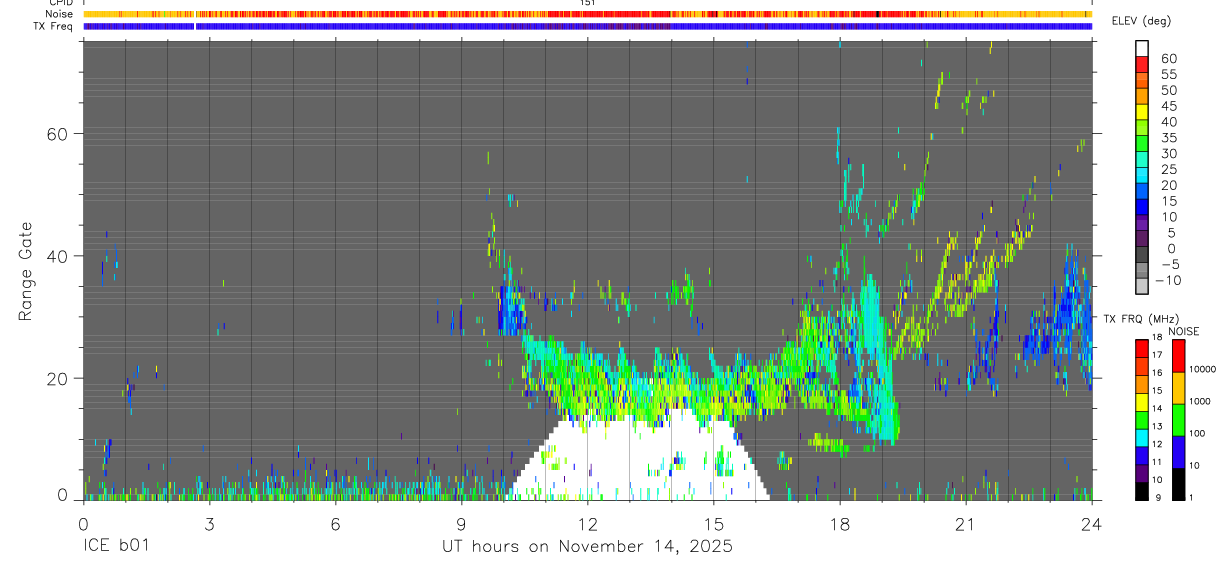Click 'UT hours on November 14, 2025' label
The height and width of the screenshot is (567, 1228).
[587, 547]
